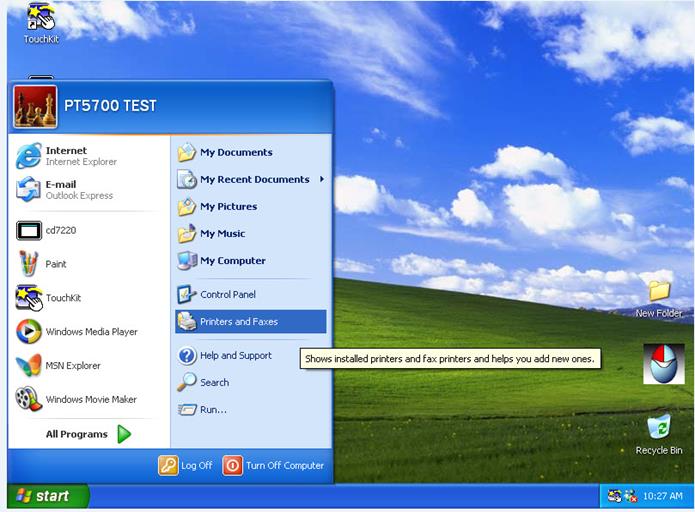Click the All Programs text label
695x512 pixels.
click(77, 434)
